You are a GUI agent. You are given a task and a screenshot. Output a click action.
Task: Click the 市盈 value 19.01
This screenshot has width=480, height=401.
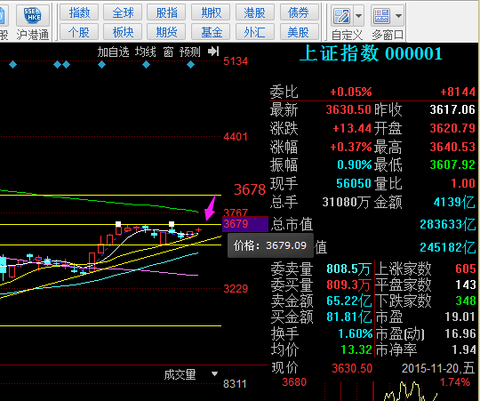[460, 317]
